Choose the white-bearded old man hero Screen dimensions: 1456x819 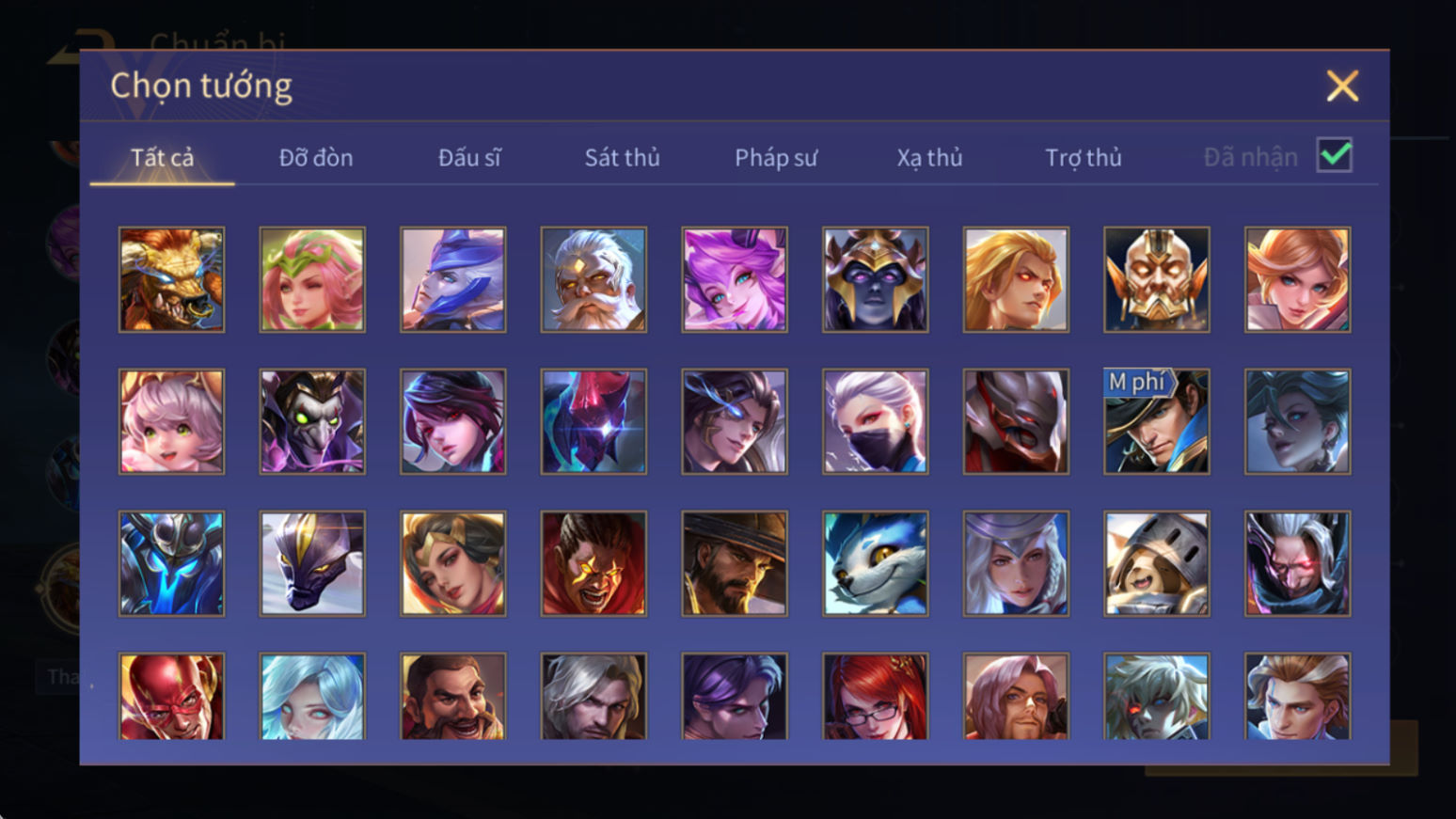coord(593,279)
